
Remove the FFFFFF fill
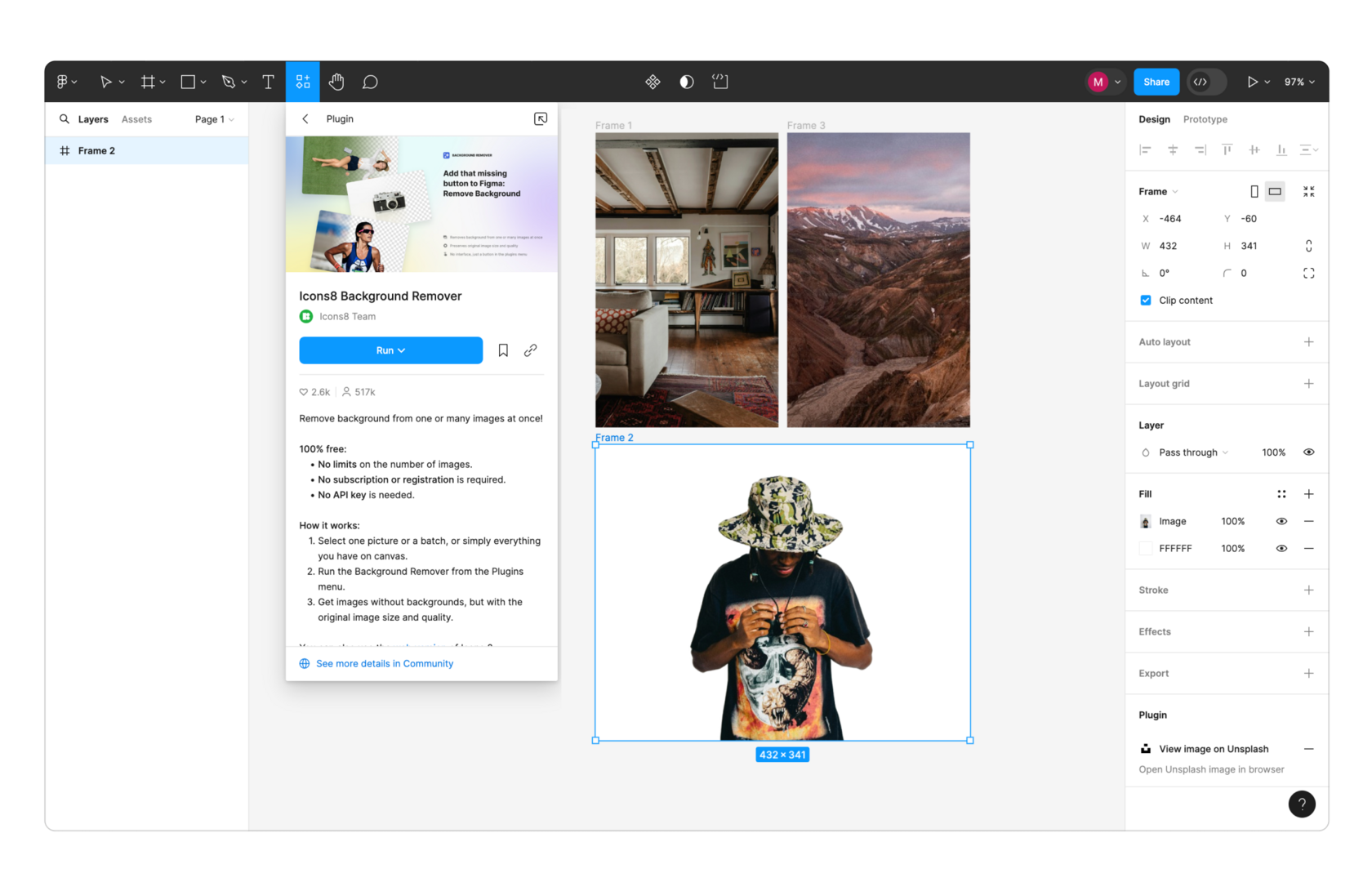pos(1309,549)
